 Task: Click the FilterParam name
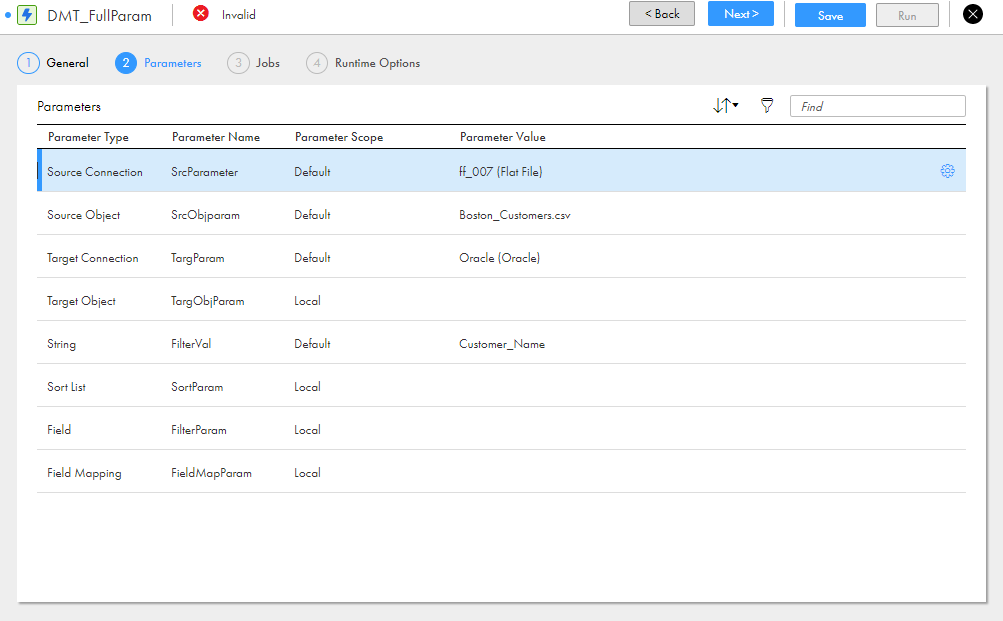tap(198, 430)
